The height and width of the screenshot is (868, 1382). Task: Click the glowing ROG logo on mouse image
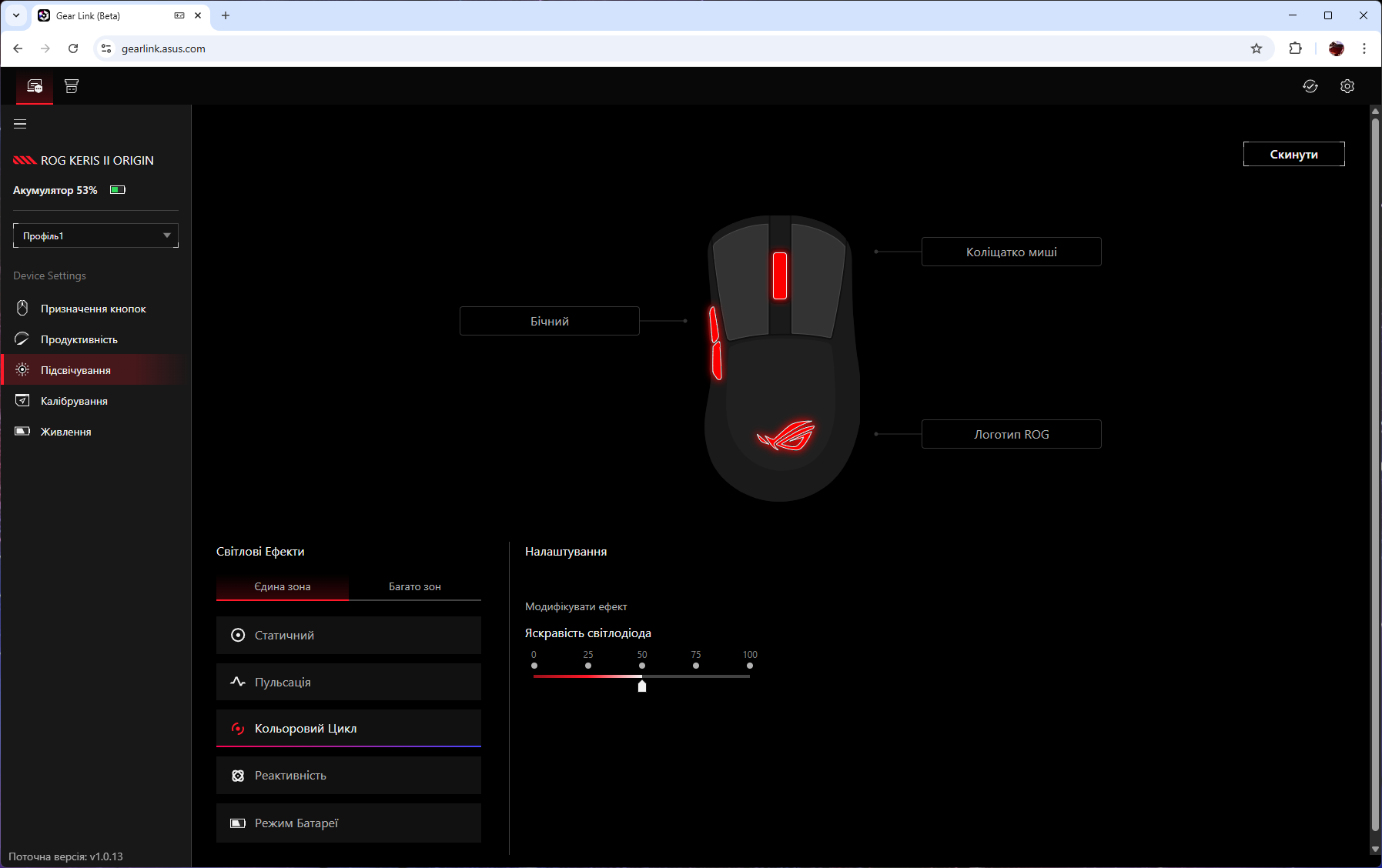[786, 436]
